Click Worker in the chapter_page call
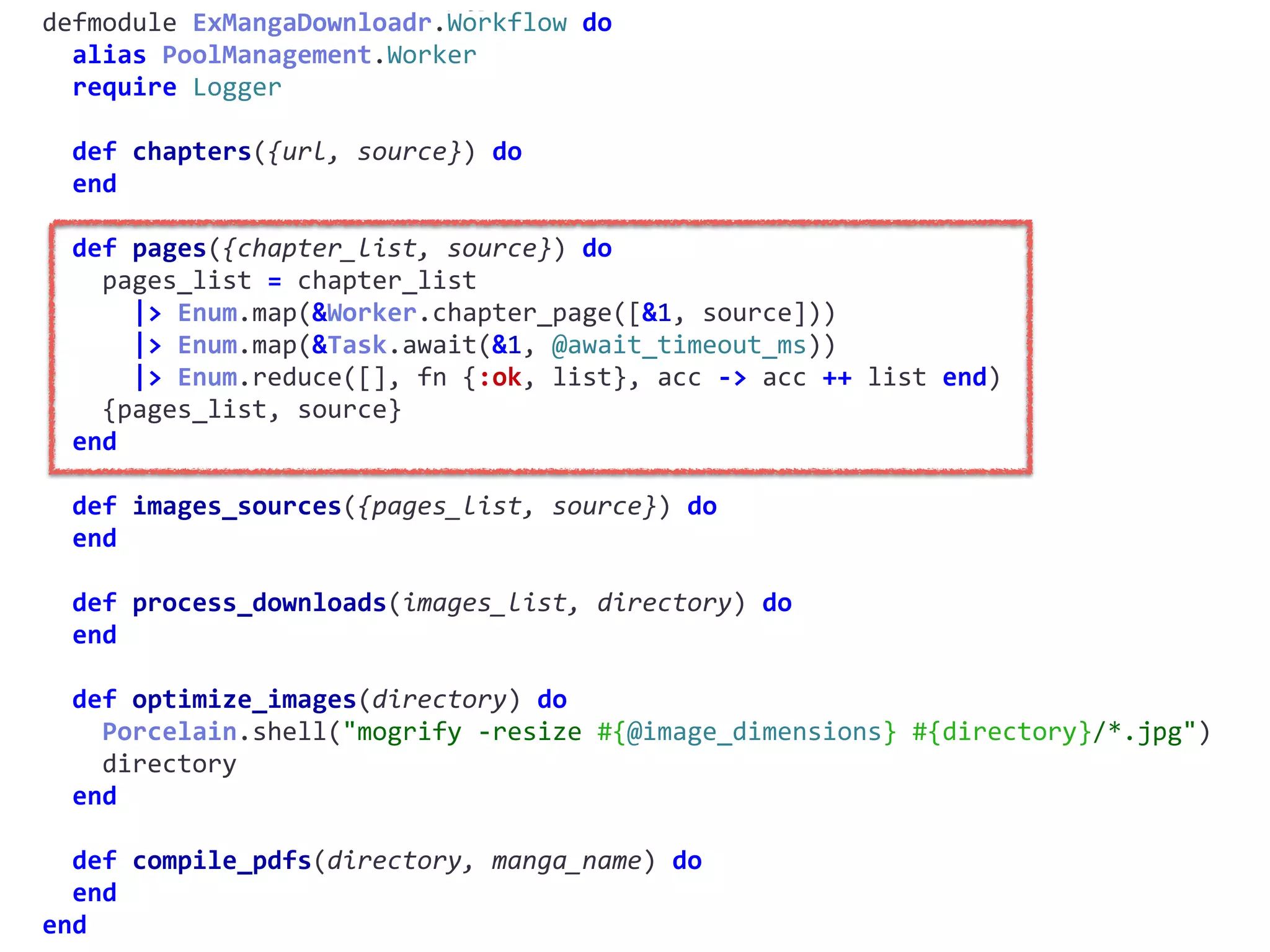 372,314
